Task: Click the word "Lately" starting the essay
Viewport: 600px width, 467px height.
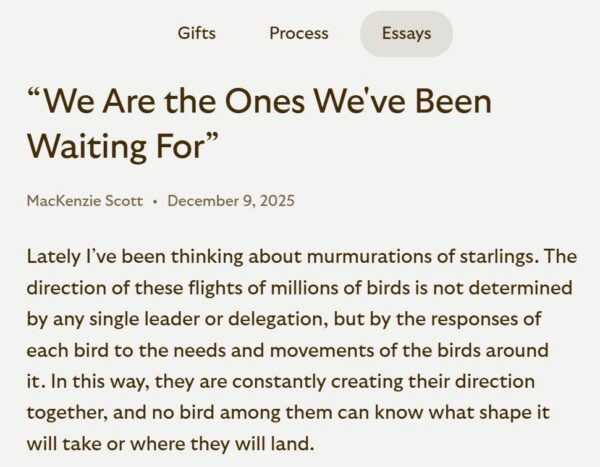Action: pos(52,256)
